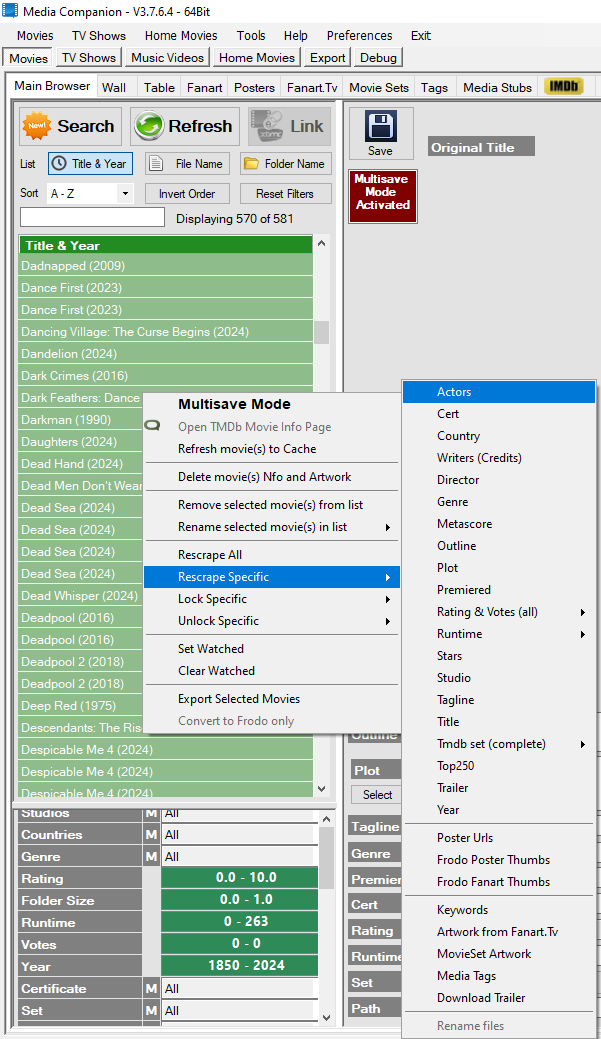Image resolution: width=601 pixels, height=1039 pixels.
Task: Expand the Lock Specific submenu
Action: (271, 599)
